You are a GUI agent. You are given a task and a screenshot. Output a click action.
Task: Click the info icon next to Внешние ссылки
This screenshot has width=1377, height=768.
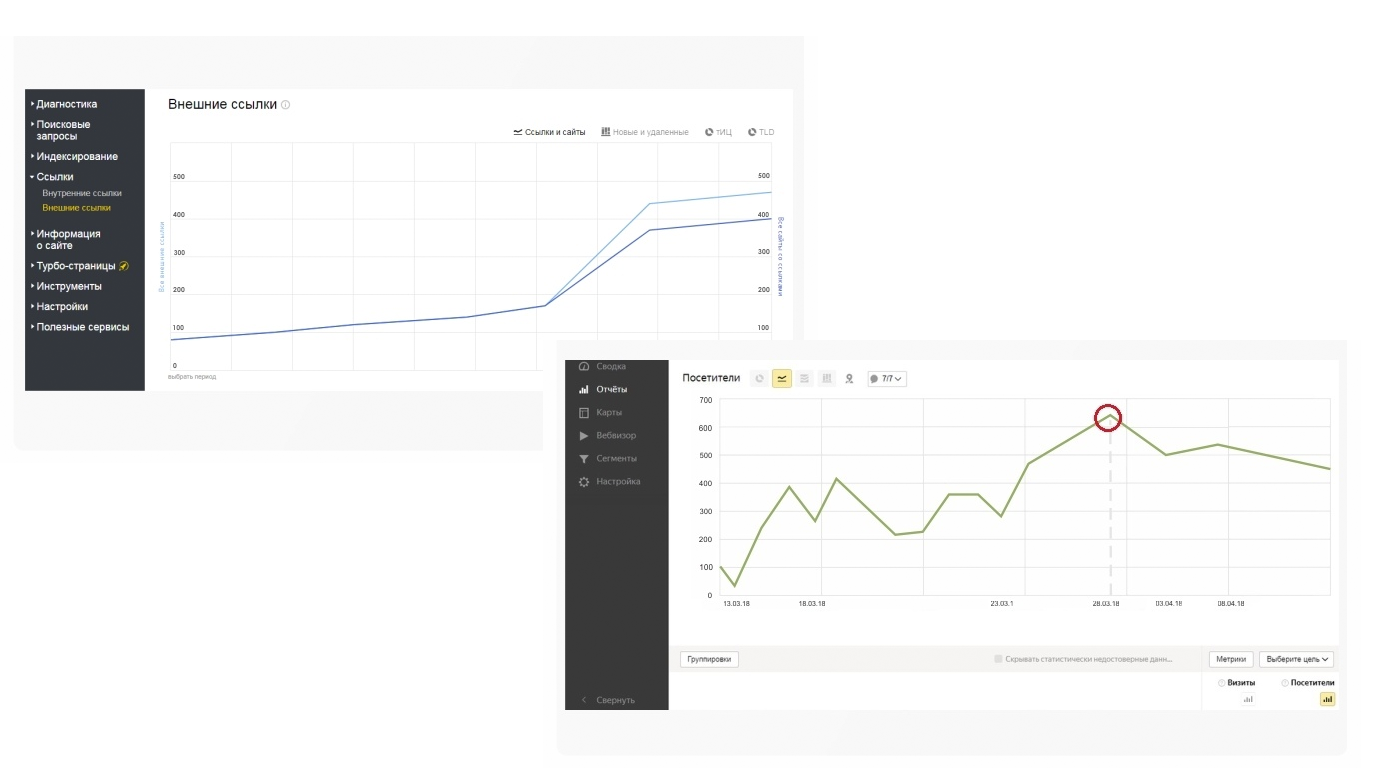[x=286, y=105]
